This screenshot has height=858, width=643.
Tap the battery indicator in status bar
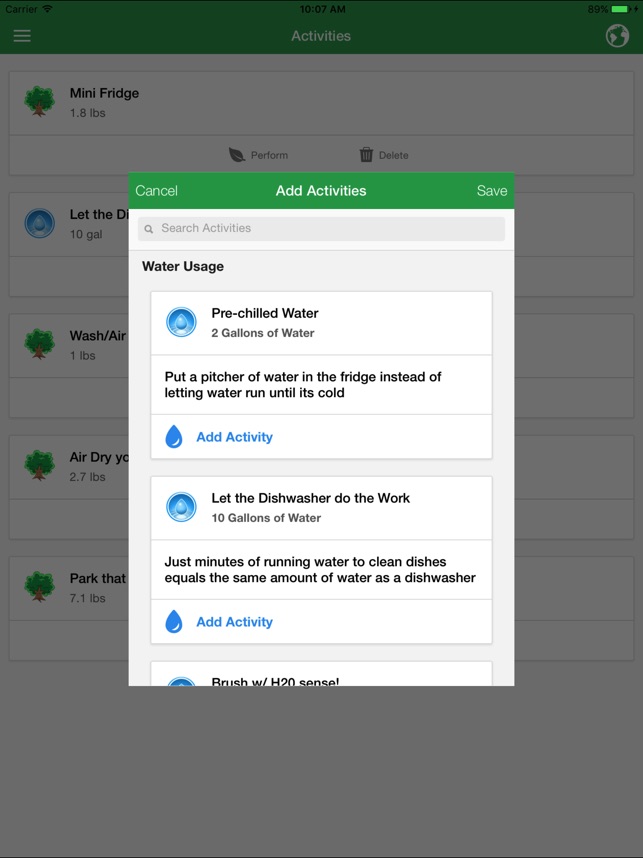pos(622,9)
